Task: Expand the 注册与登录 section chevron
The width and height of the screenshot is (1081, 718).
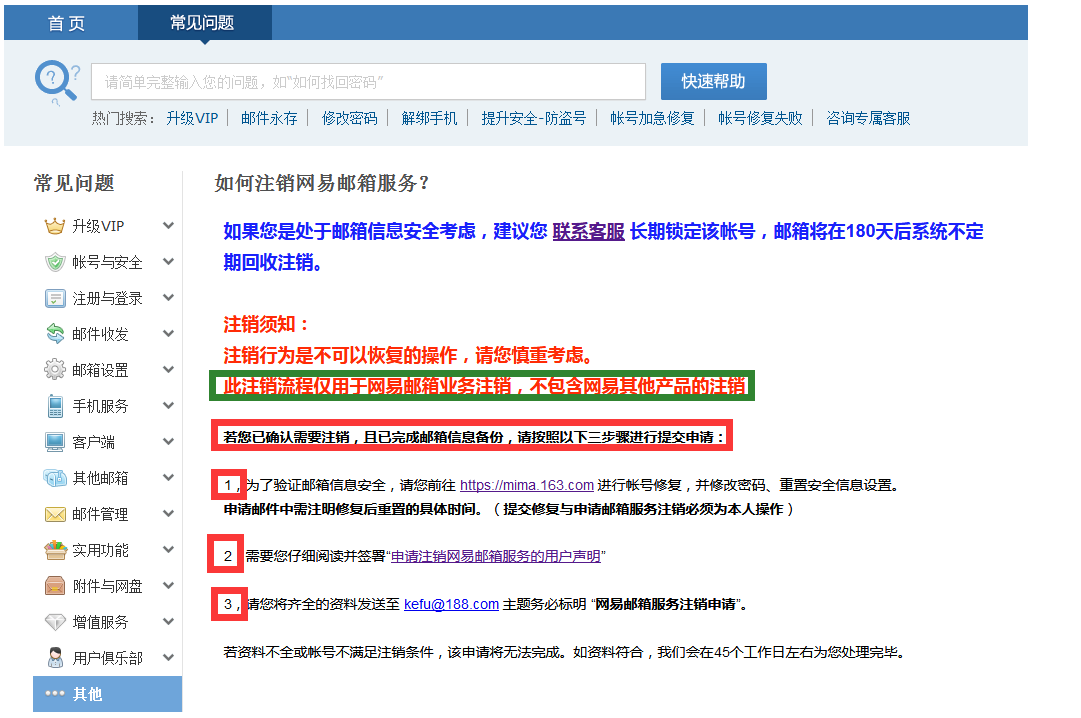Action: click(x=168, y=297)
